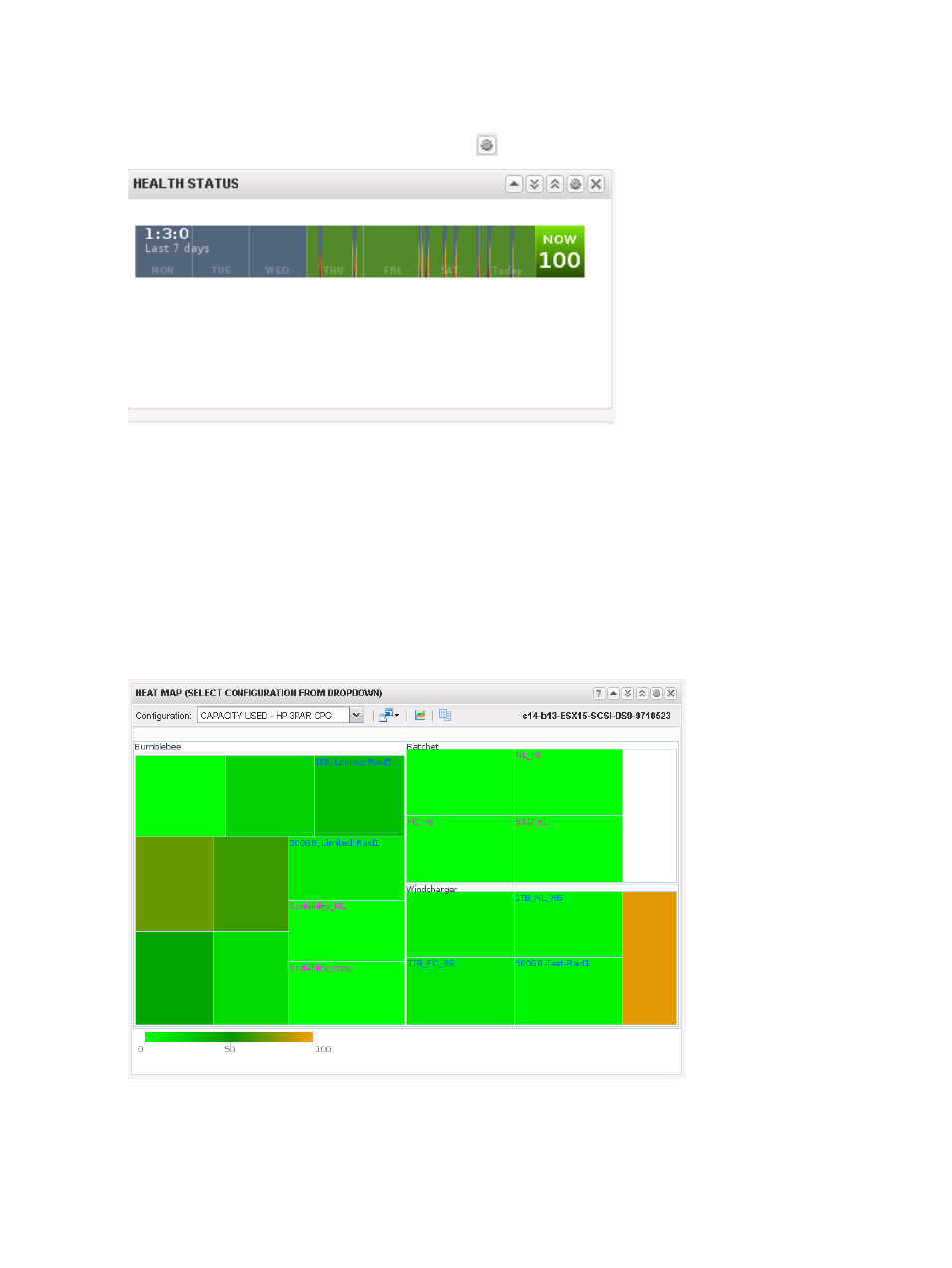The image size is (952, 1268).
Task: Click the export list icon in Heat Map toolbar
Action: click(x=445, y=715)
